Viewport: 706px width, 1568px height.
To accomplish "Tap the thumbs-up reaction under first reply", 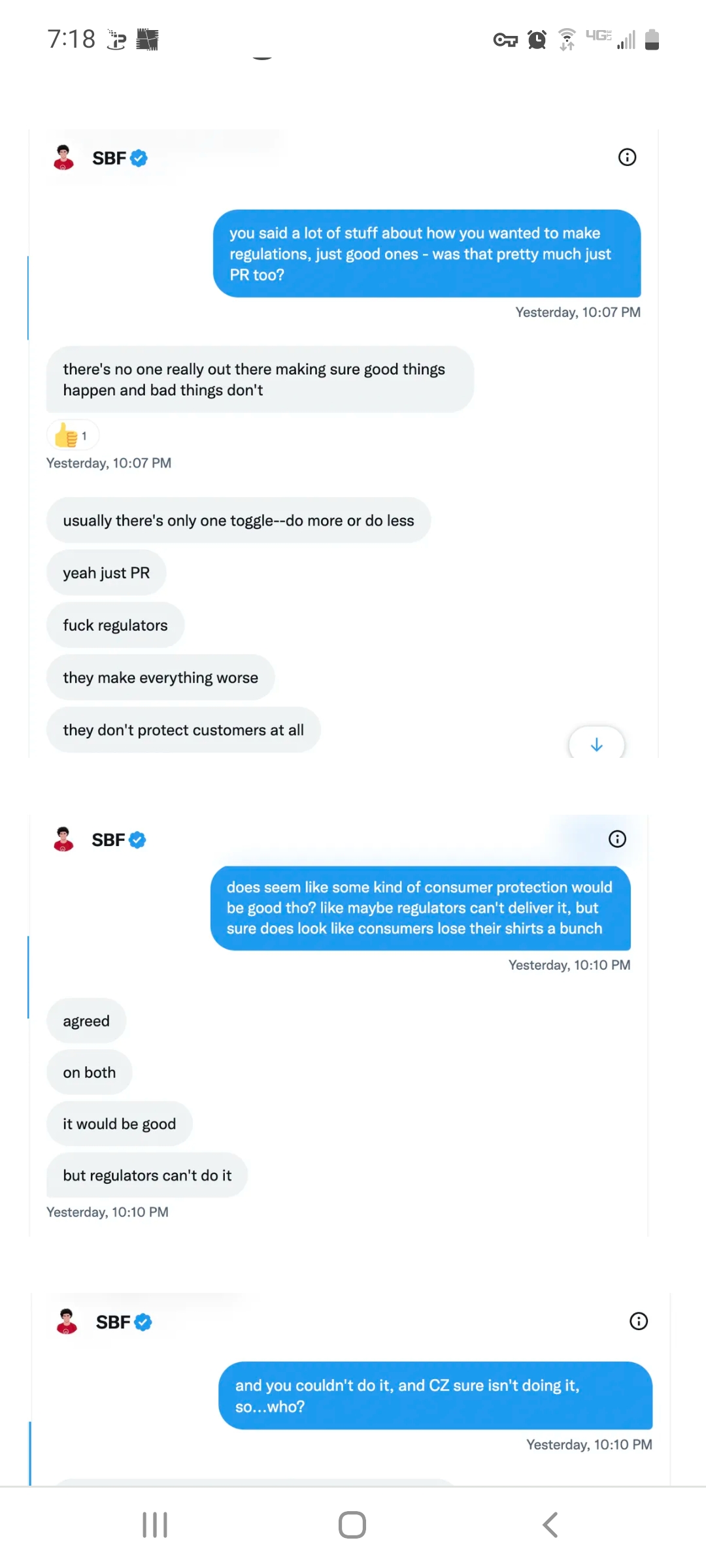I will 72,436.
